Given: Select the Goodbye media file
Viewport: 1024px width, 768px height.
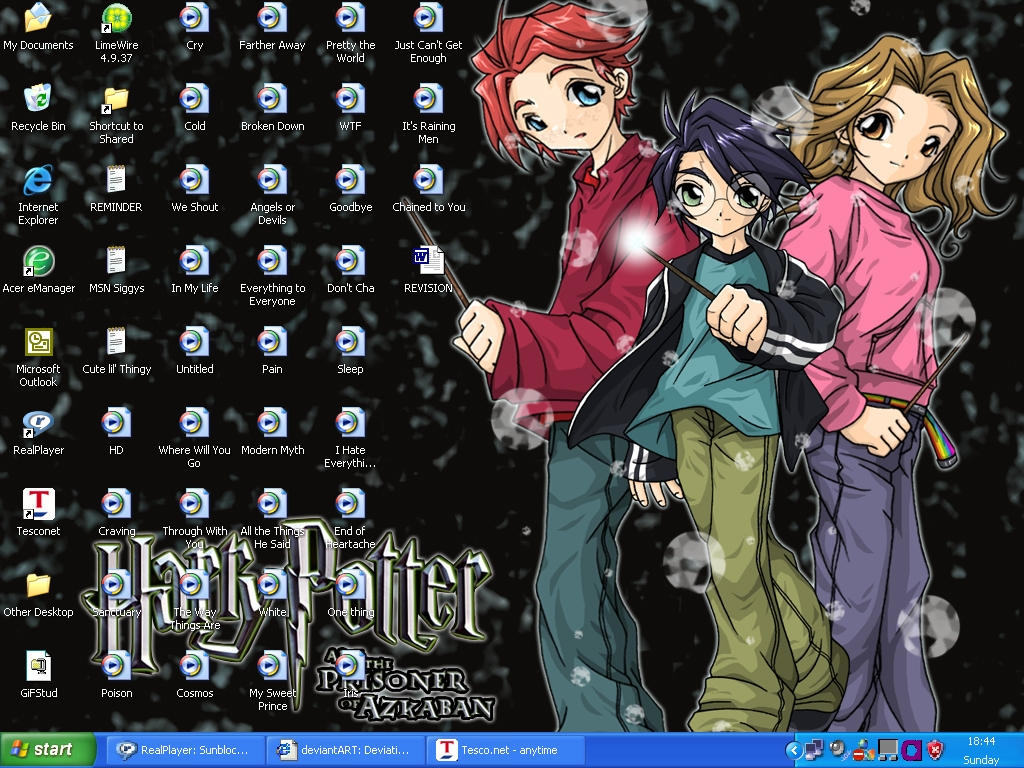Looking at the screenshot, I should (351, 180).
